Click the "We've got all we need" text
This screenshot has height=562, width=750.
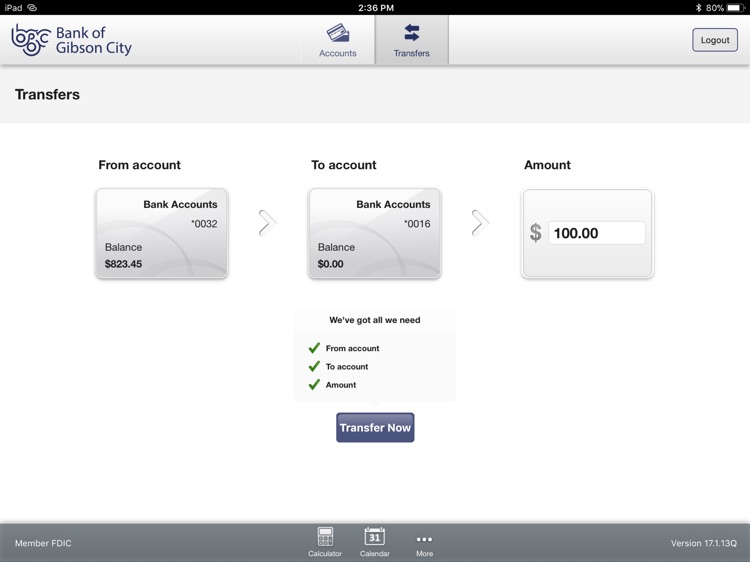pos(375,320)
